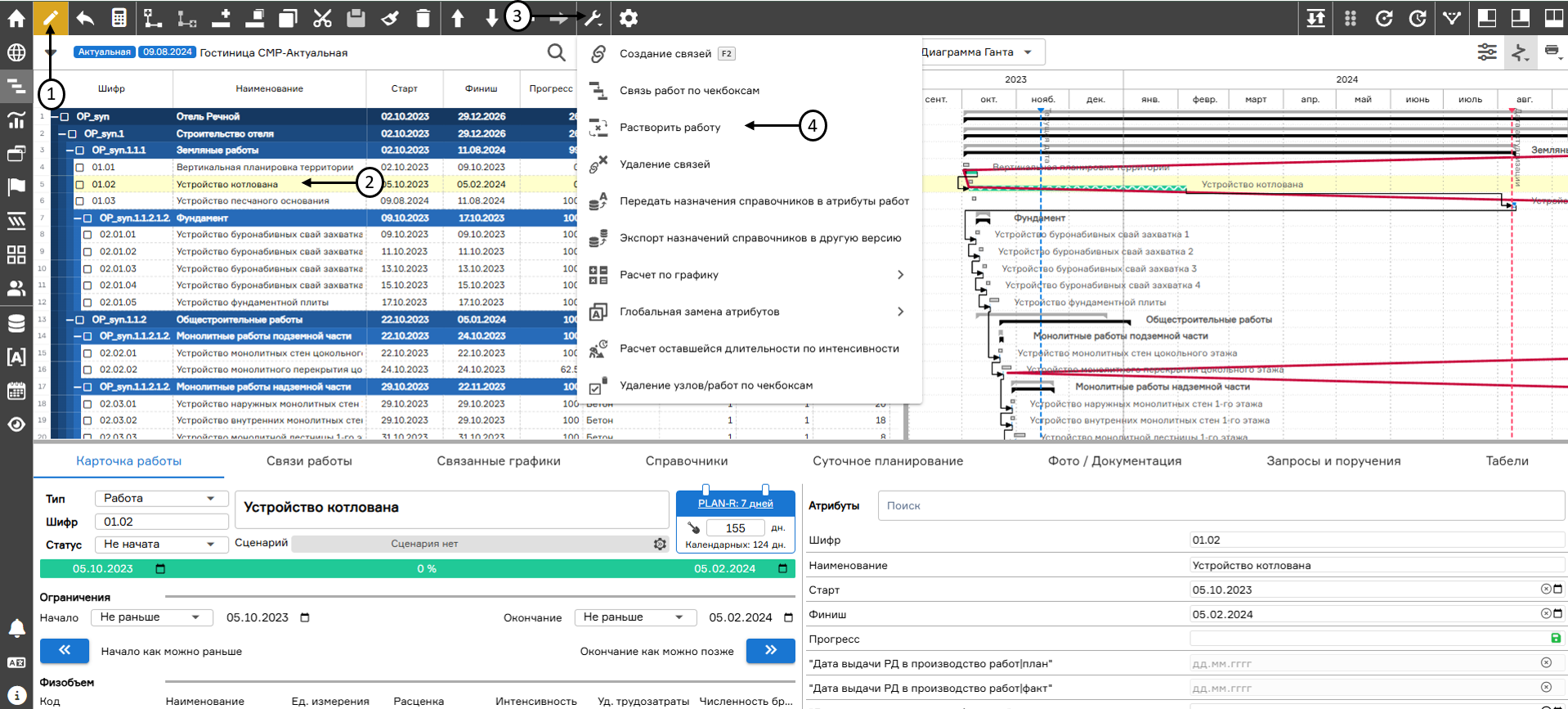Click the Шифр field with 01.02
The width and height of the screenshot is (1568, 709).
(x=161, y=522)
